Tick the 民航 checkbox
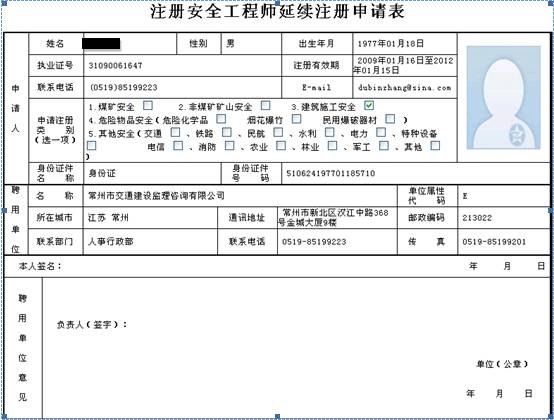554x420 pixels. coord(278,132)
